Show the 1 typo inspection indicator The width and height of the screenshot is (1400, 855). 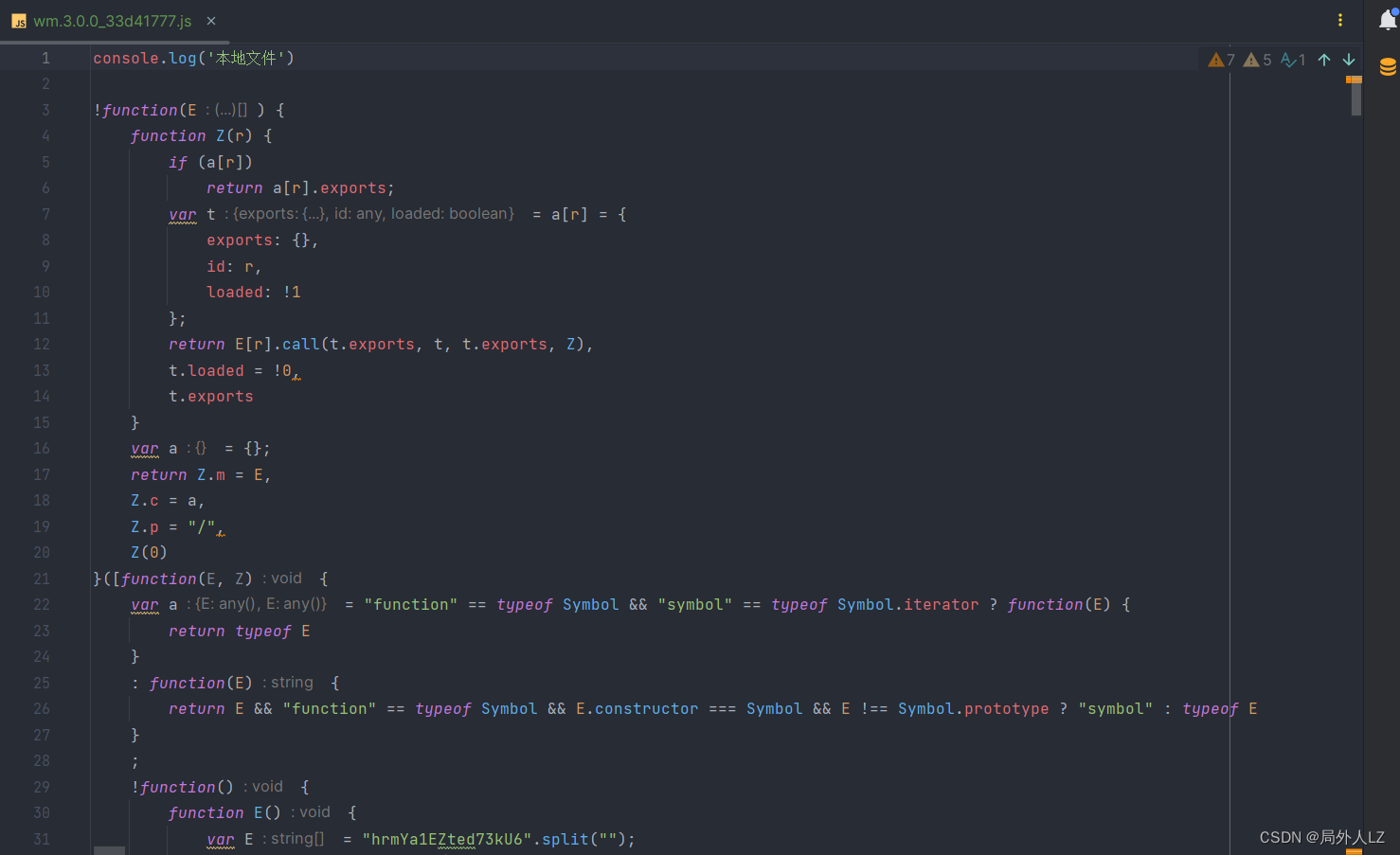pyautogui.click(x=1294, y=60)
